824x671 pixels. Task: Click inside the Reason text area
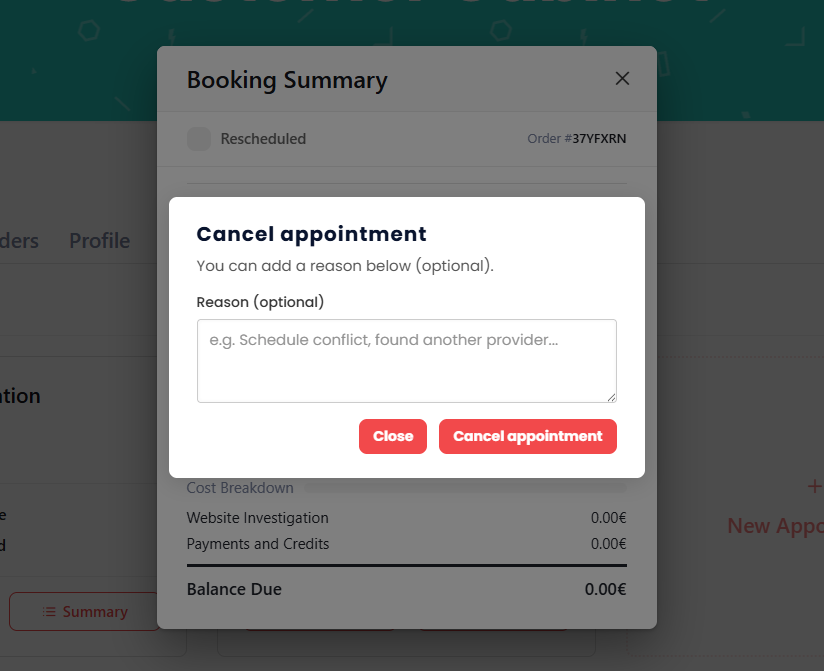406,361
